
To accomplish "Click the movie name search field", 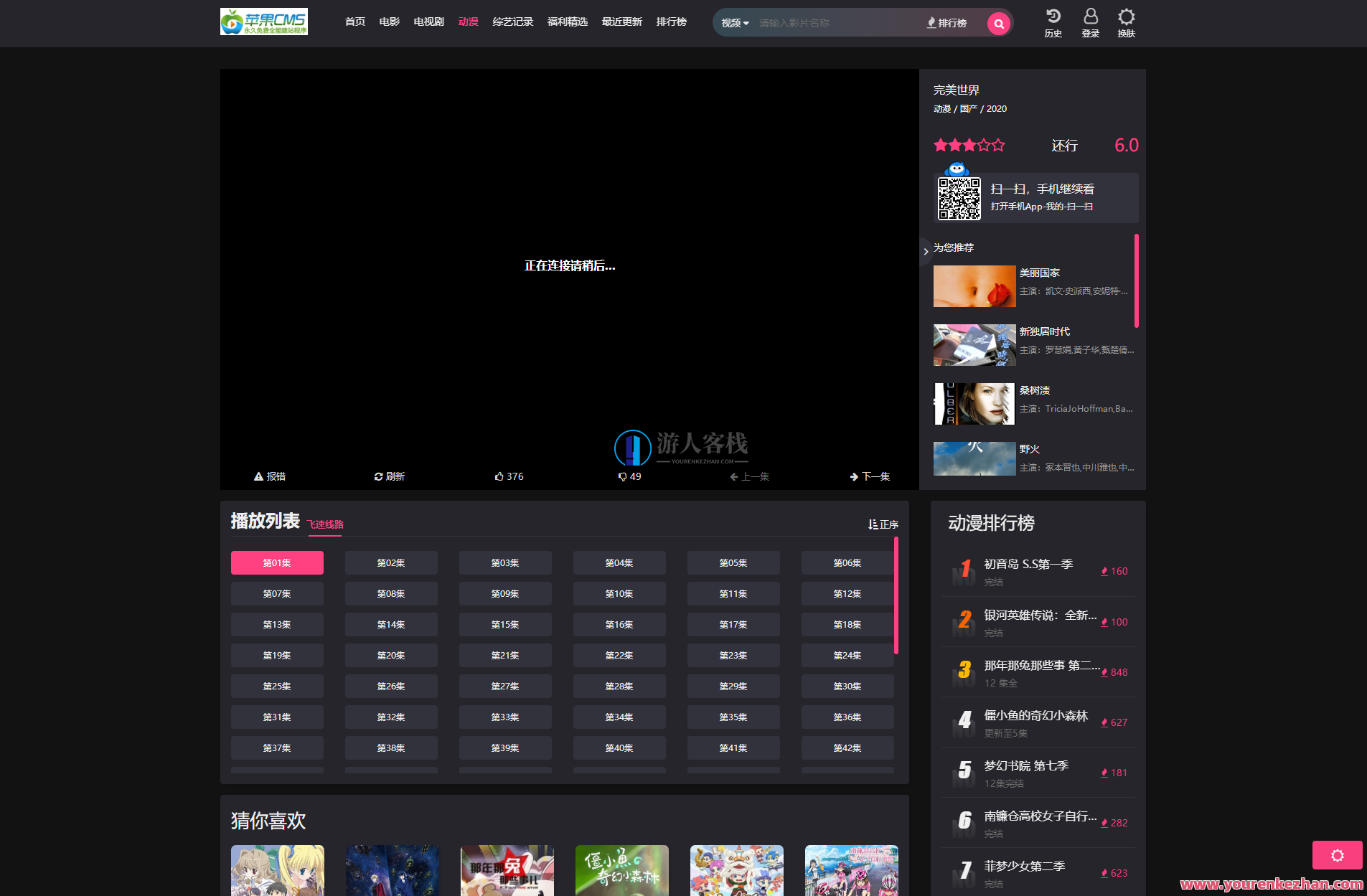I will 836,23.
